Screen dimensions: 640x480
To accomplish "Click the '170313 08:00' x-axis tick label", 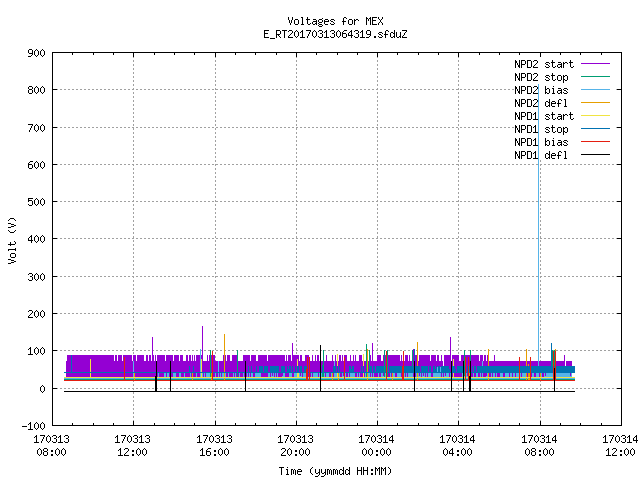I will 51,446.
